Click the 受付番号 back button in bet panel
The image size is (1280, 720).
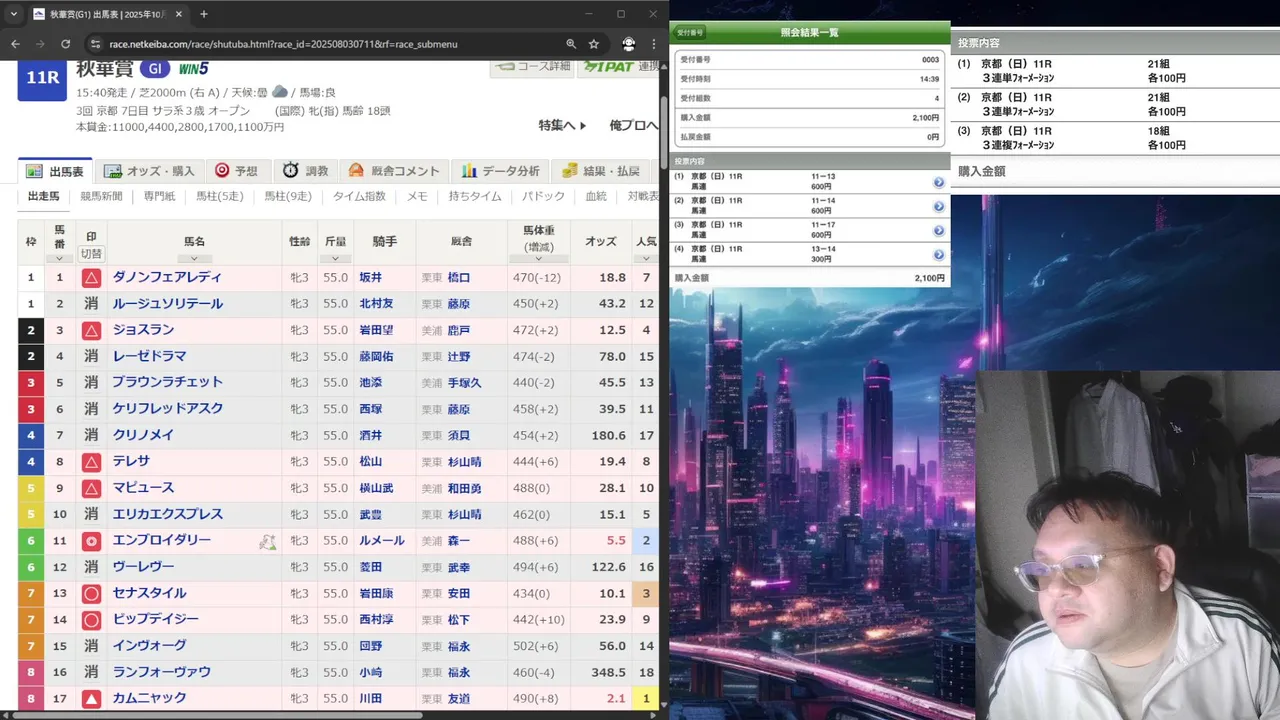(x=690, y=33)
